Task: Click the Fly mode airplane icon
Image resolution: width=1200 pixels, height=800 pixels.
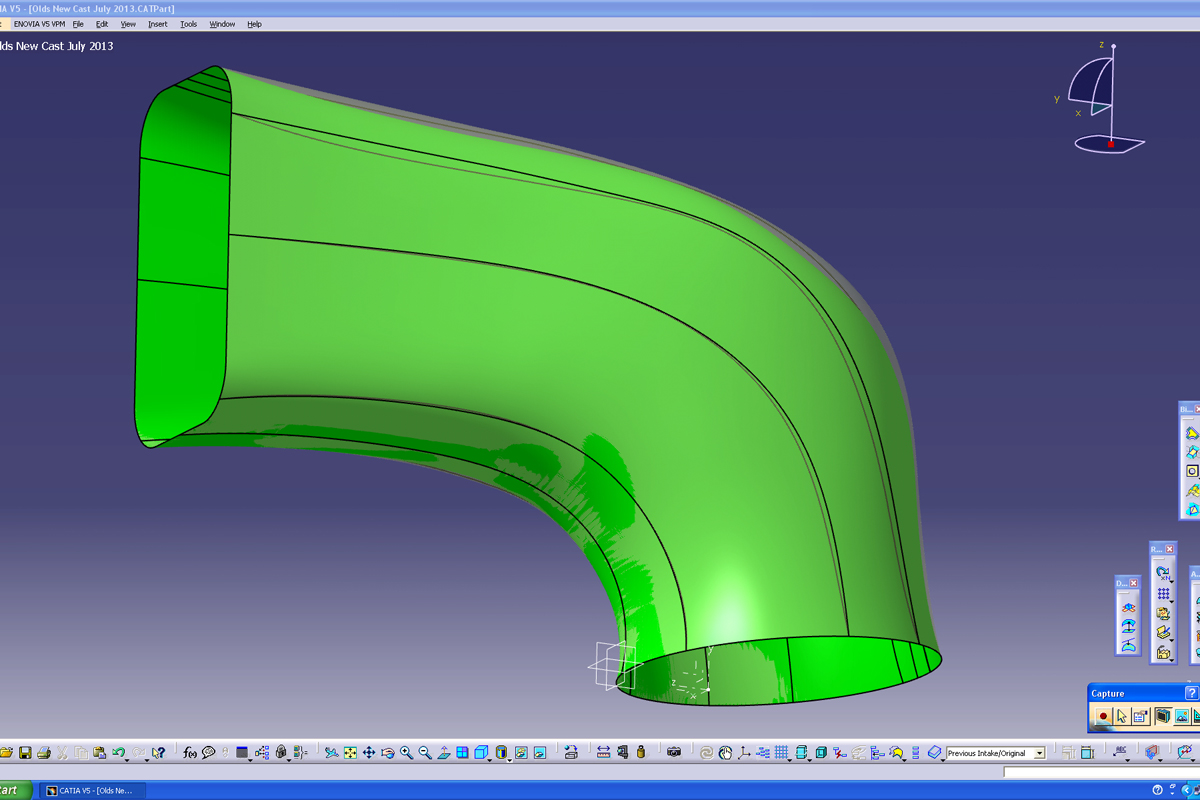Action: [x=331, y=752]
